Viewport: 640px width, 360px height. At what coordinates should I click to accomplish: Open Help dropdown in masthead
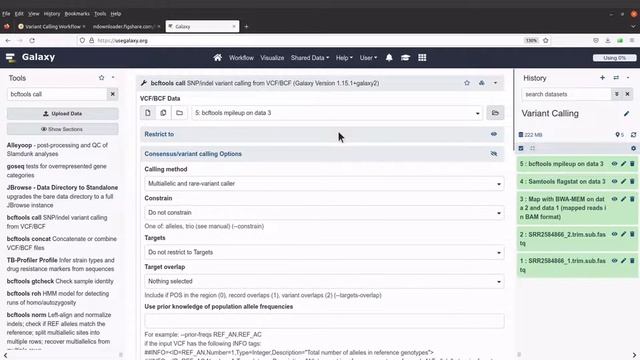click(x=344, y=58)
